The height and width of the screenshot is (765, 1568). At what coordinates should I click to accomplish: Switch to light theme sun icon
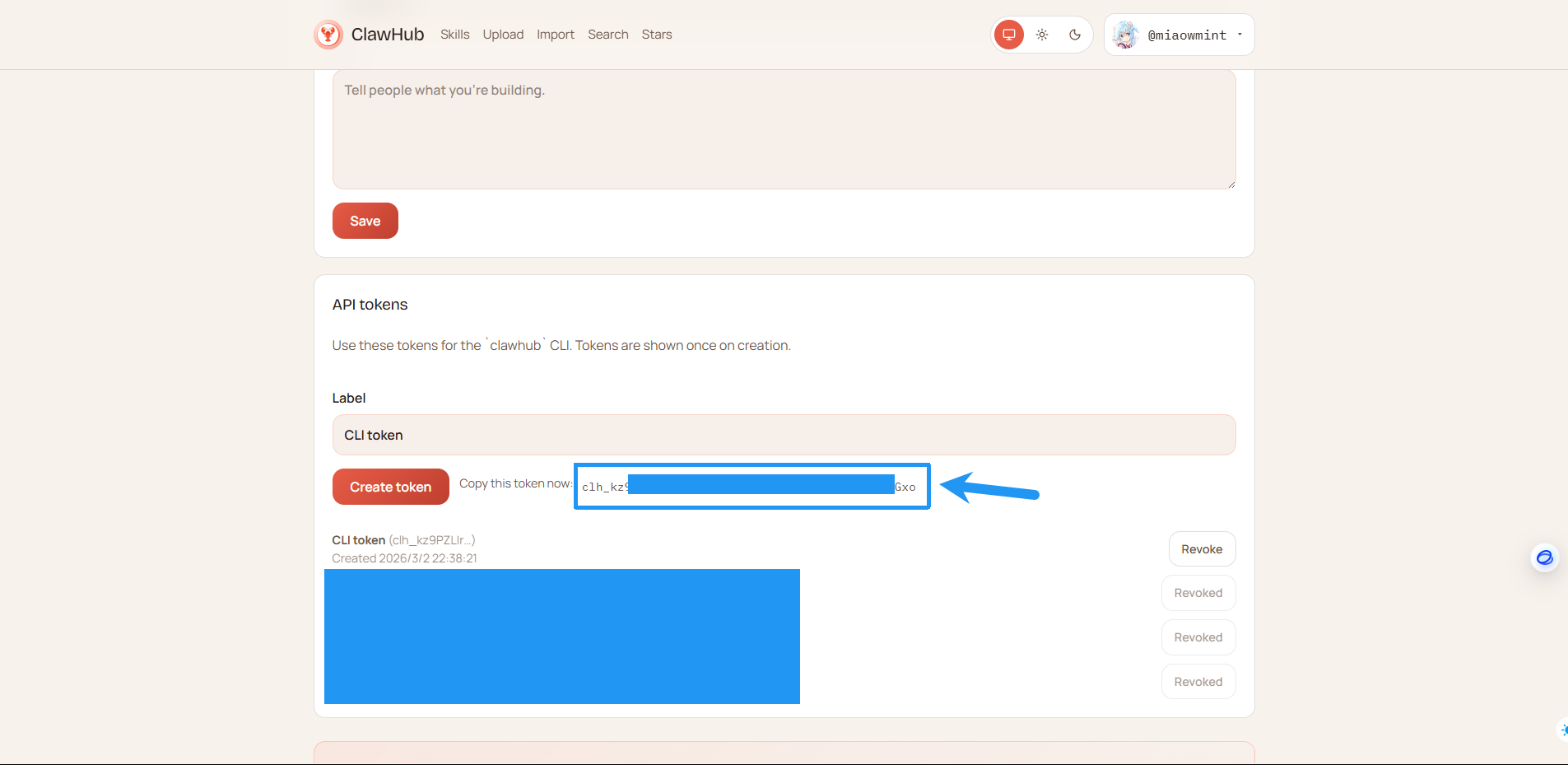(1042, 35)
